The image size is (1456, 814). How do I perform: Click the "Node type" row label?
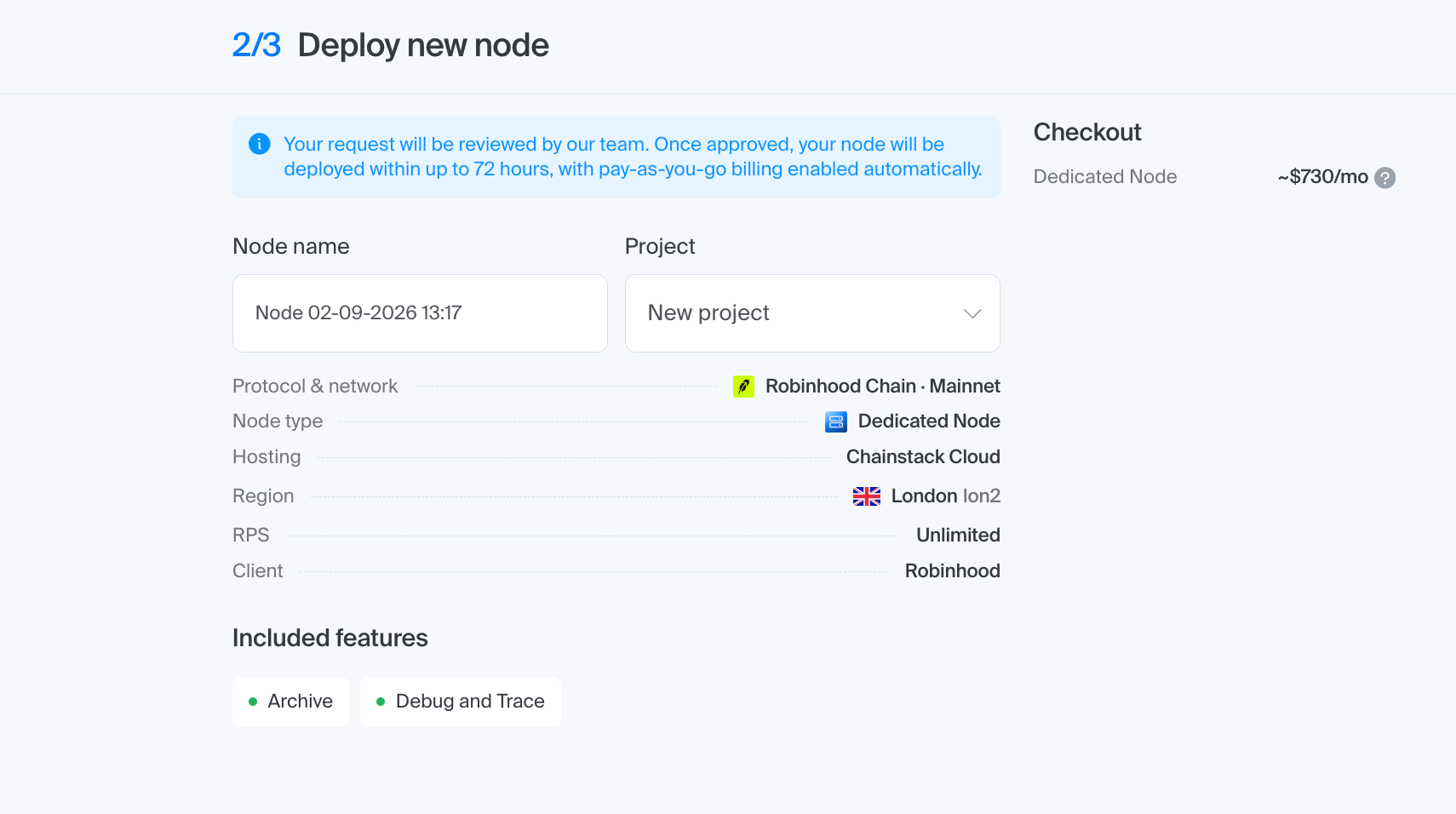[x=278, y=421]
